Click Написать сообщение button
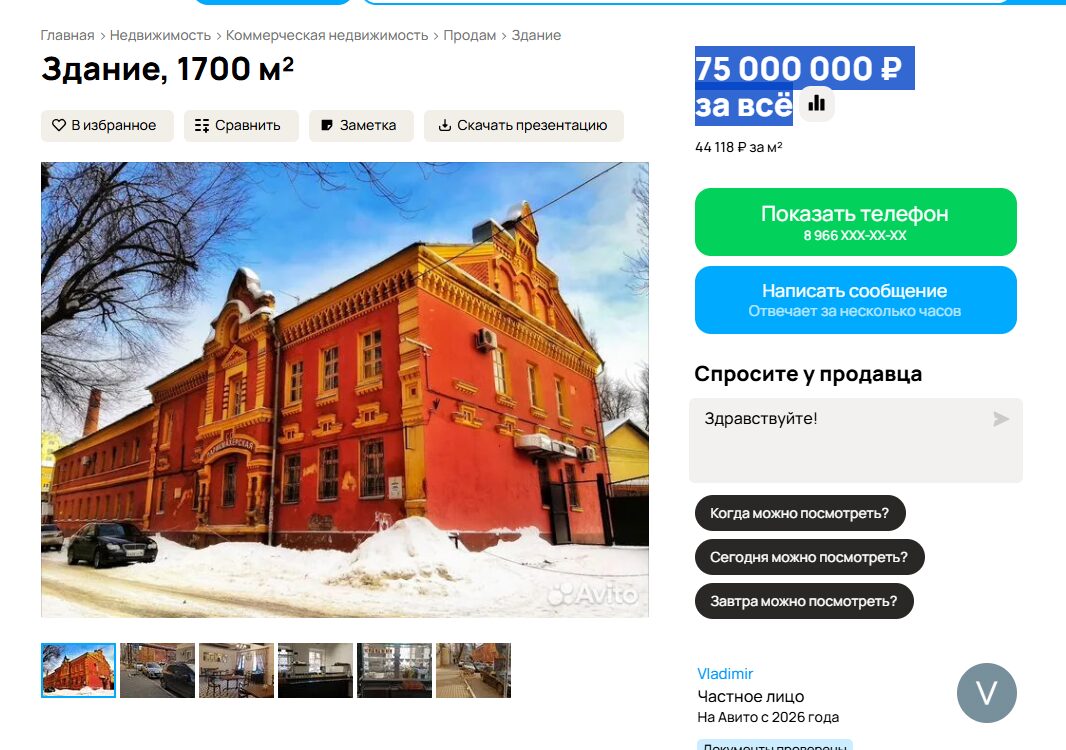Viewport: 1066px width, 750px height. 855,300
